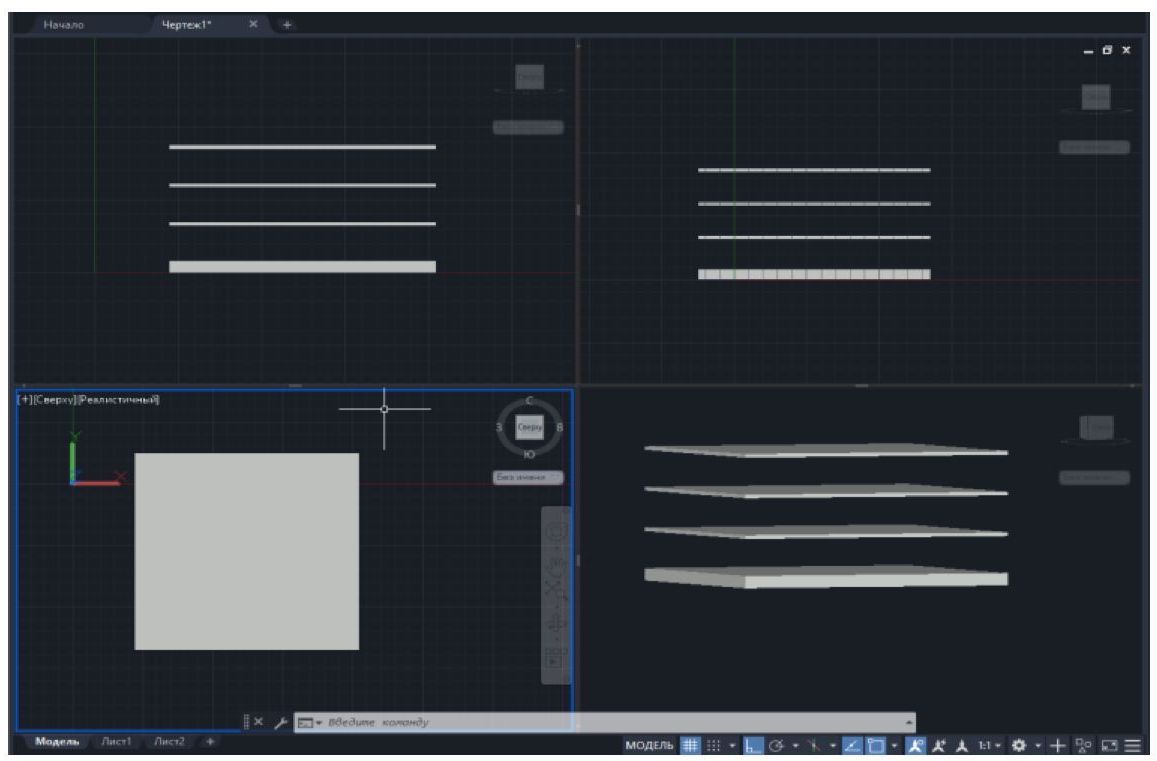The height and width of the screenshot is (761, 1157).
Task: Click the 'МОДЕЛЬ' button in status bar
Action: tap(650, 745)
